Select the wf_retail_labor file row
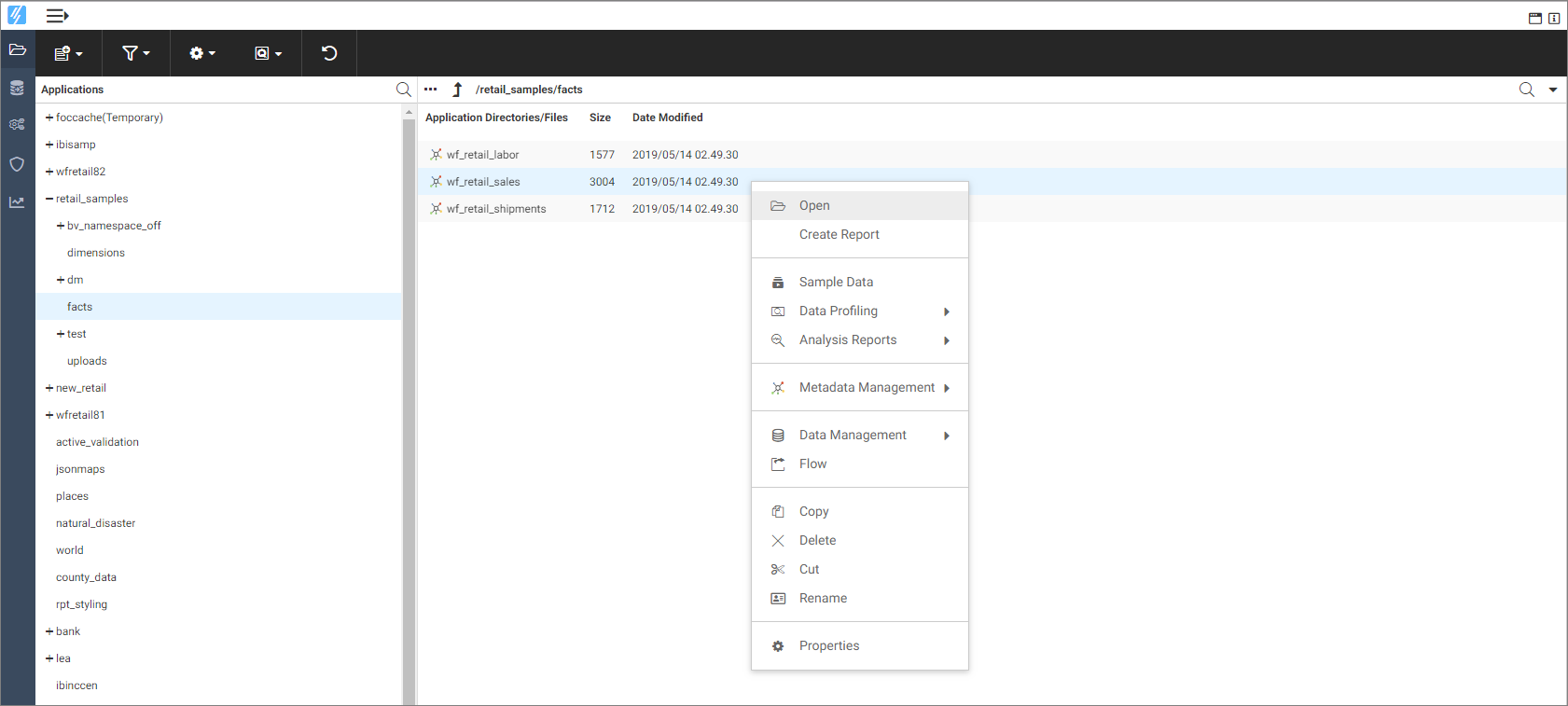The height and width of the screenshot is (706, 1568). 483,155
